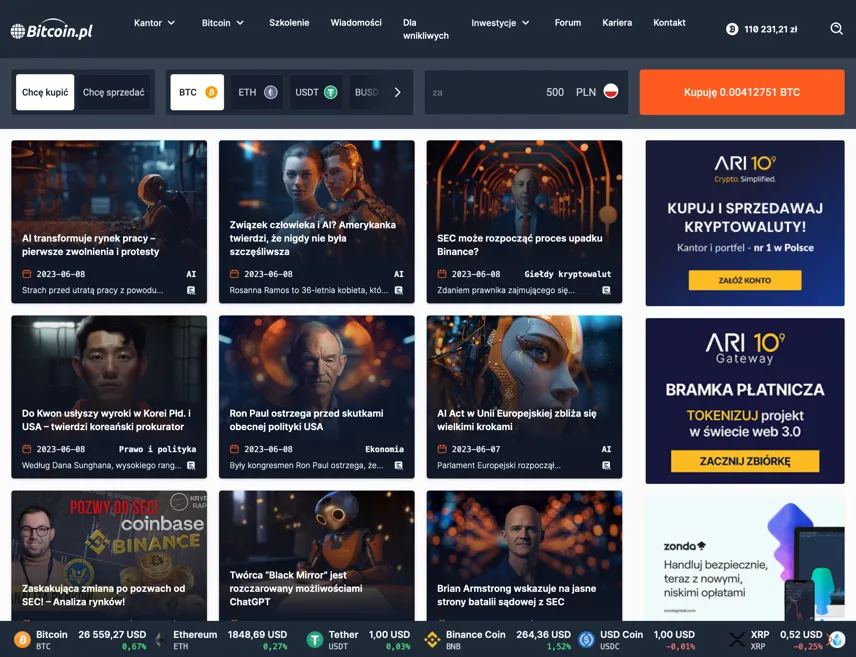The height and width of the screenshot is (657, 856).
Task: Open the Bitcoin.pl home logo
Action: [52, 31]
